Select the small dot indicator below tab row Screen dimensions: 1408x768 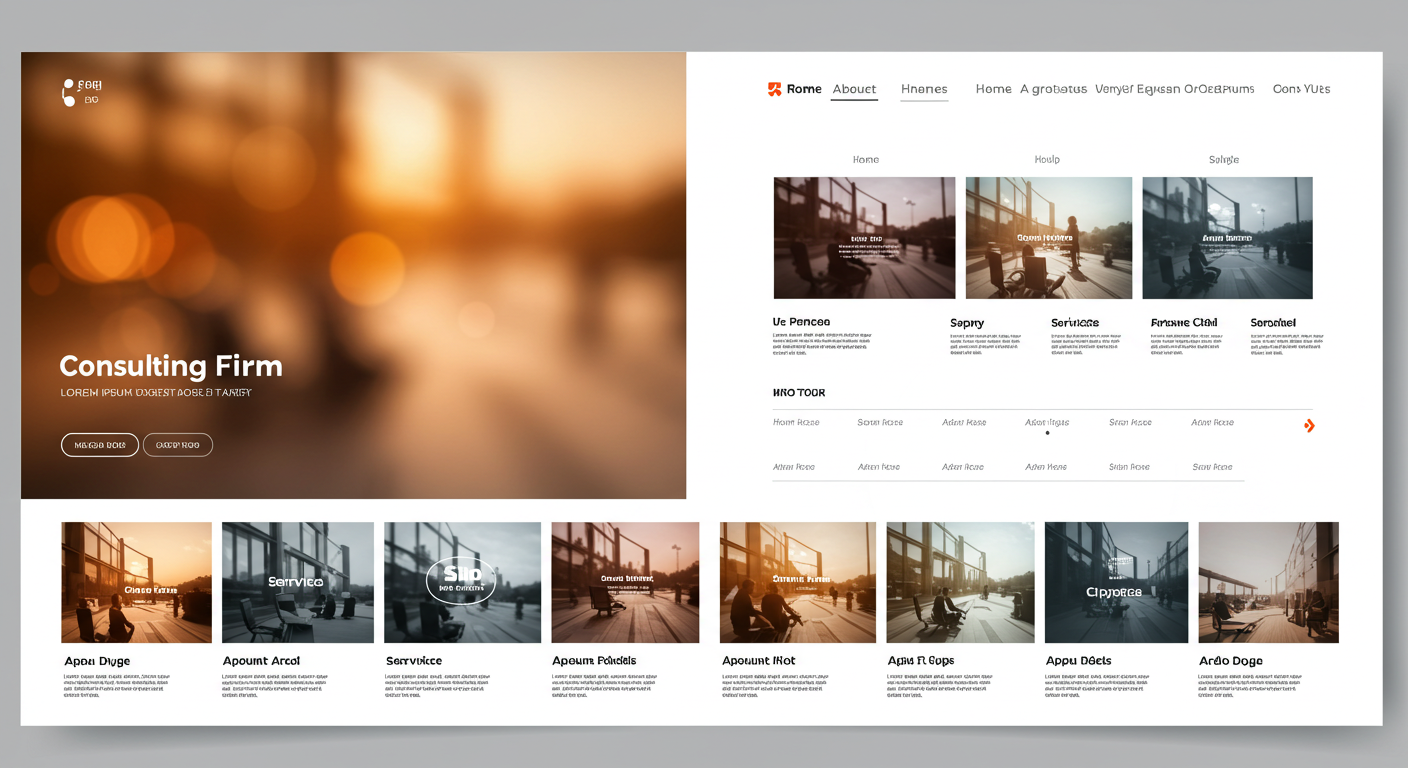[x=1047, y=433]
